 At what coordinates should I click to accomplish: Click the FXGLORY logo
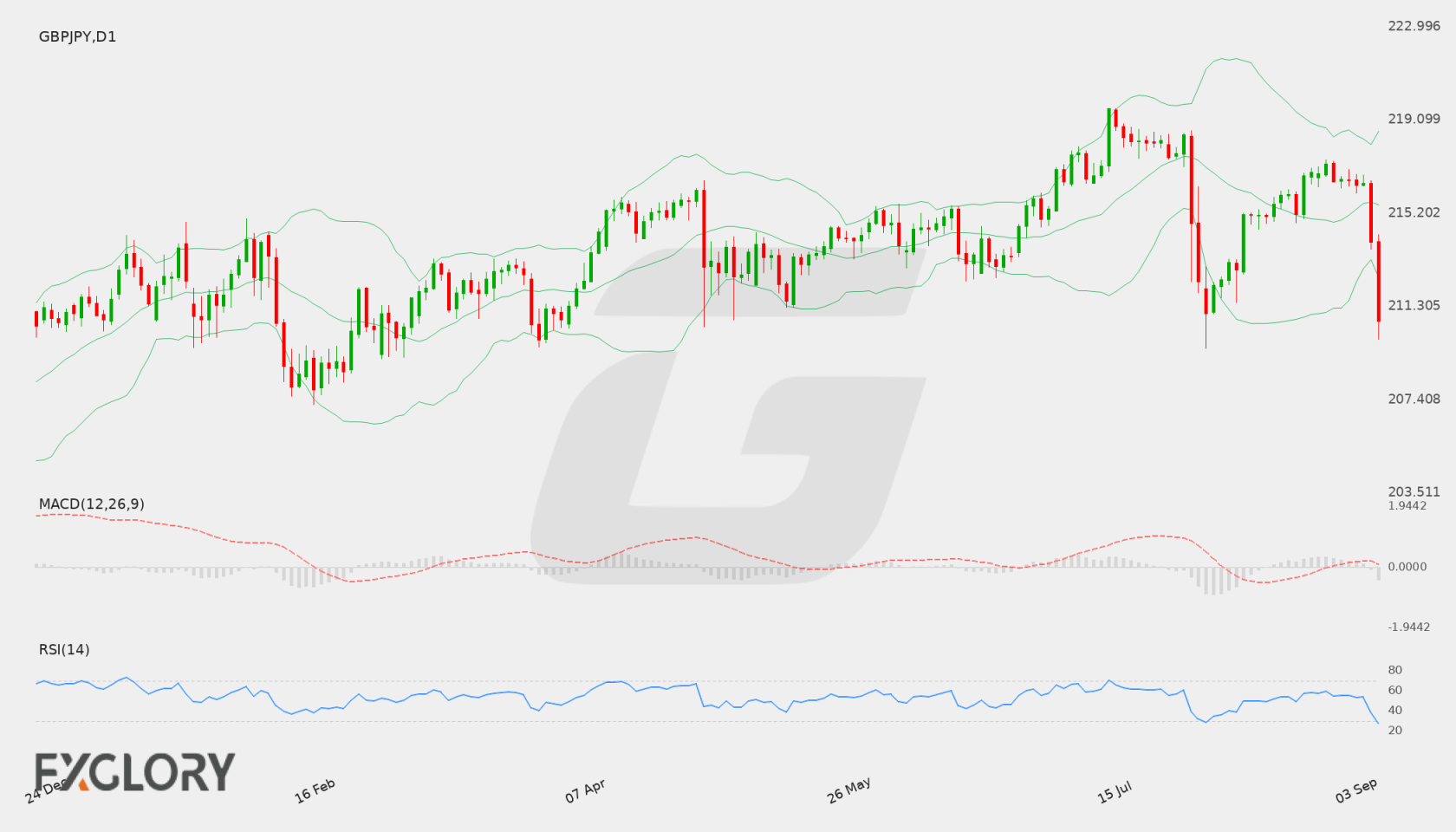pyautogui.click(x=134, y=771)
